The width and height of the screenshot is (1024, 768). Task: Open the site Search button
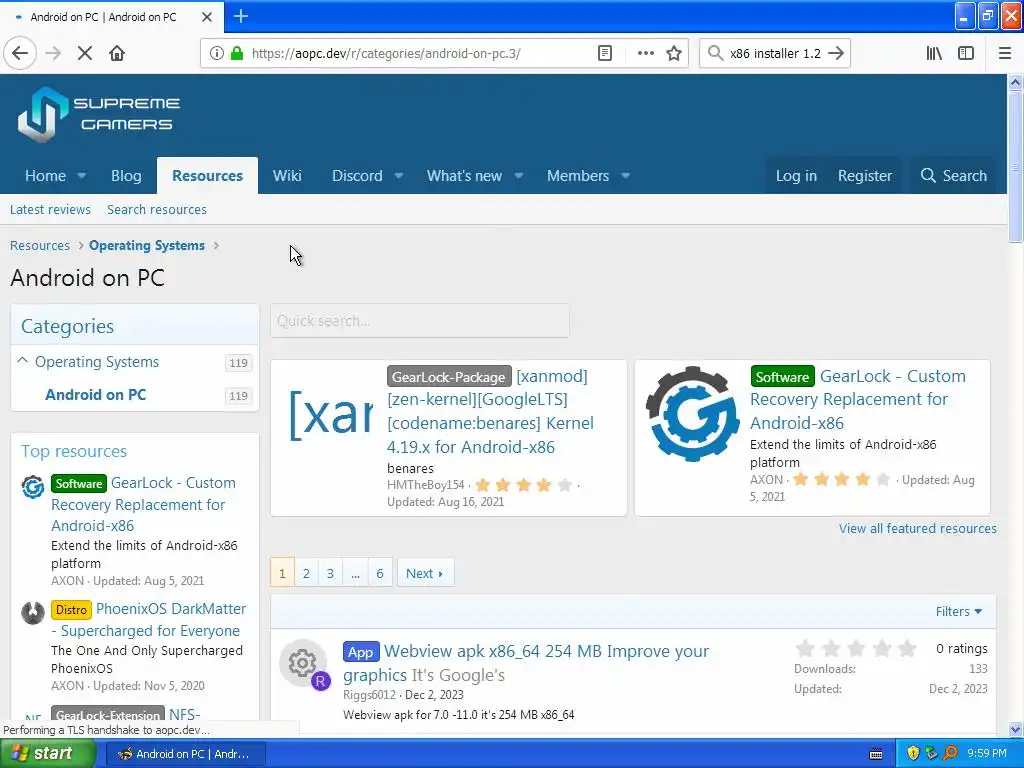[x=953, y=176]
